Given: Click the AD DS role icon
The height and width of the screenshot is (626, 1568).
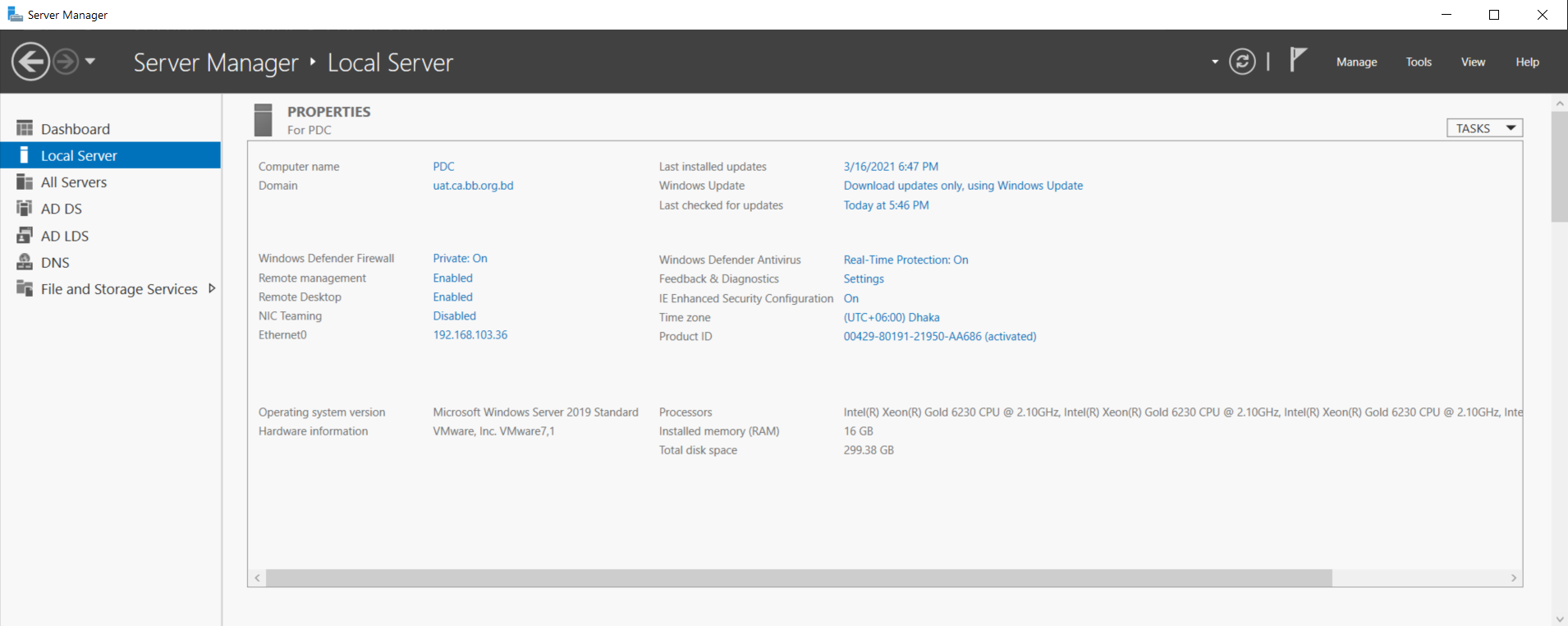Looking at the screenshot, I should (25, 208).
